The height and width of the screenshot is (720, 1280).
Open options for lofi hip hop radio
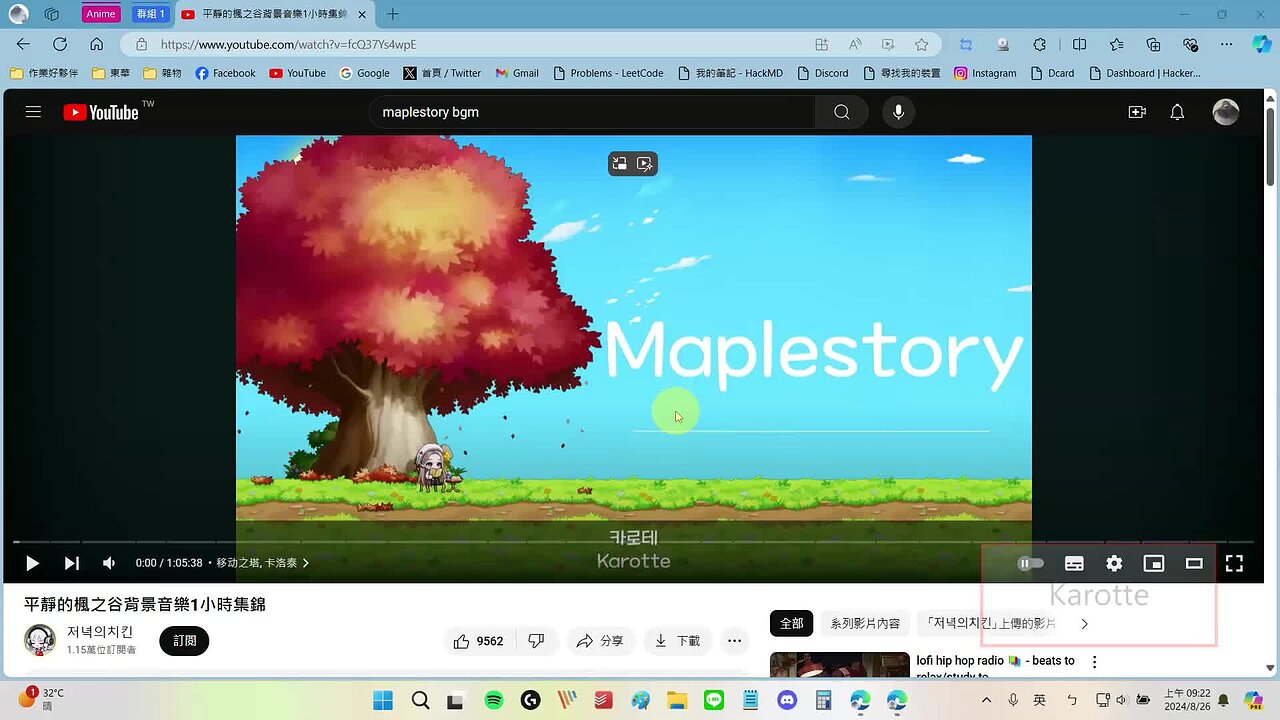[x=1094, y=662]
